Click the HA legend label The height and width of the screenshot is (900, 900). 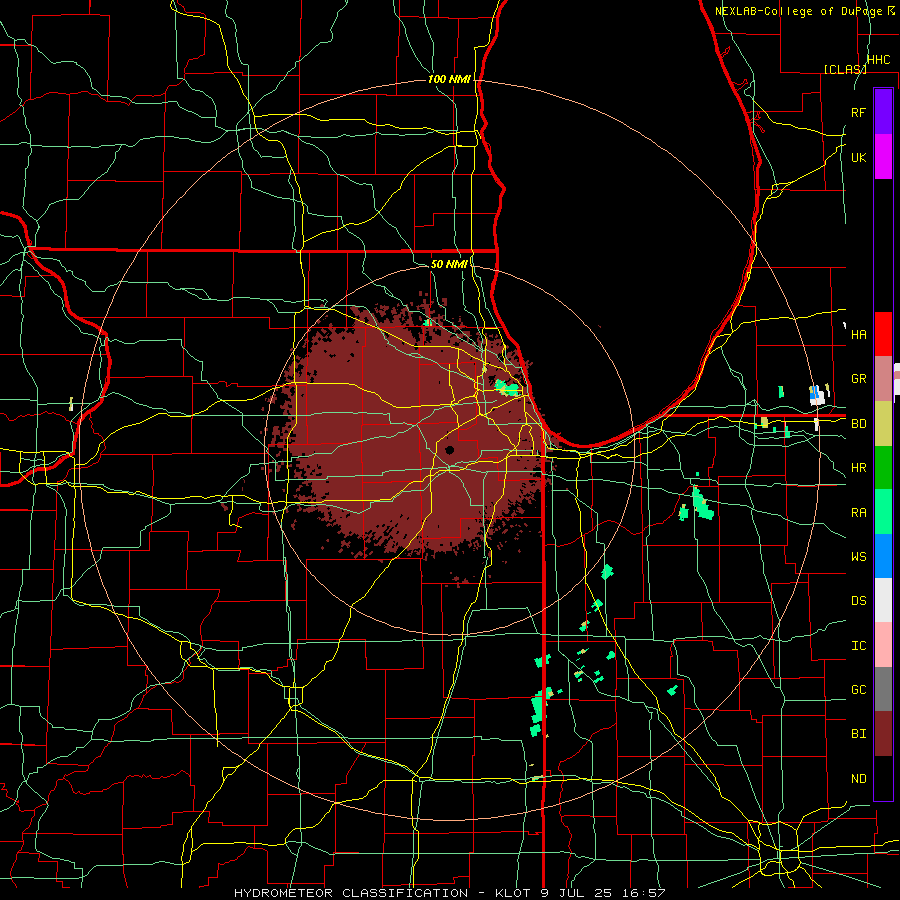[858, 335]
